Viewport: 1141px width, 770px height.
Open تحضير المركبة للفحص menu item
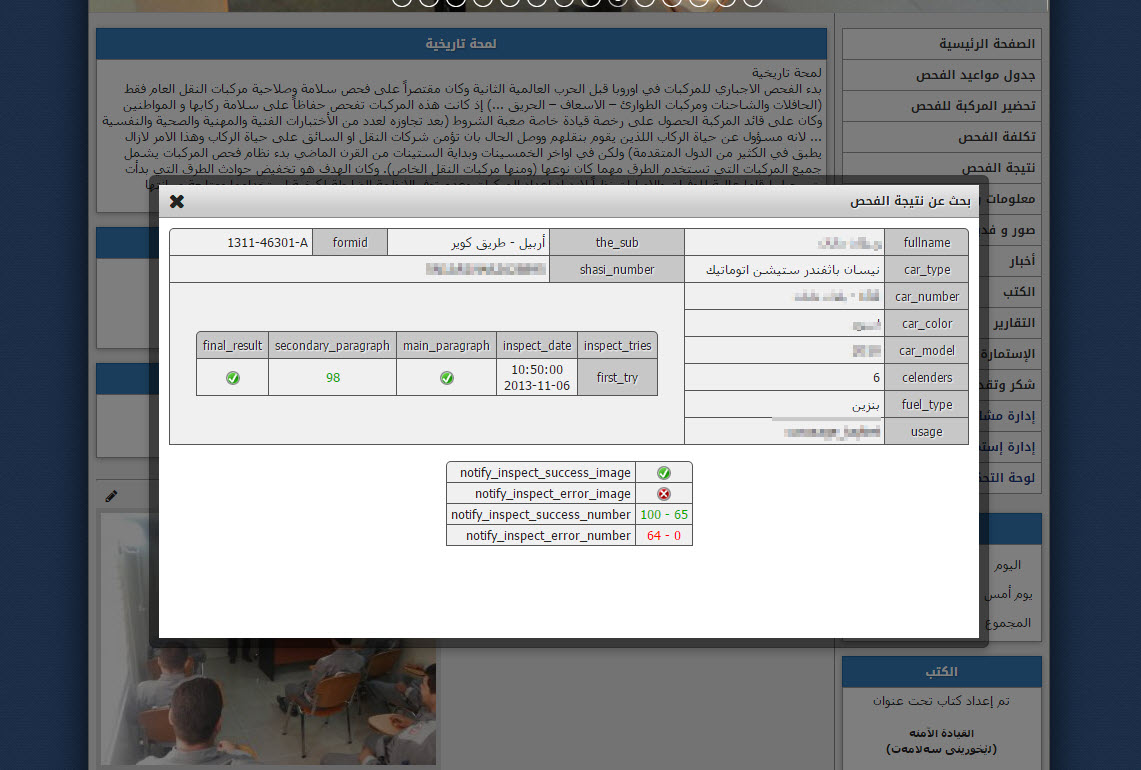click(942, 106)
